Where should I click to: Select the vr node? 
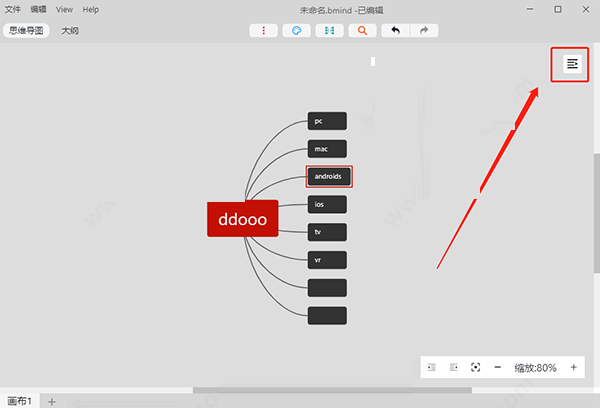(x=327, y=260)
